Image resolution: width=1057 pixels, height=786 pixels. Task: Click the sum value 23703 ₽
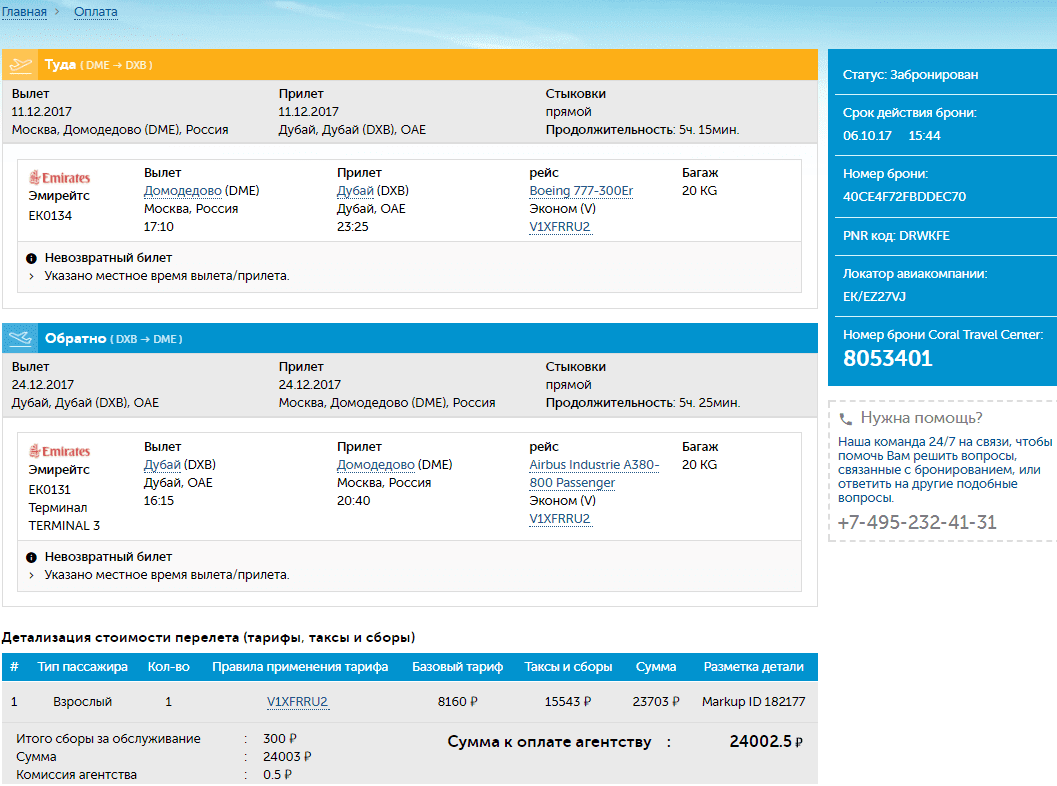(x=656, y=702)
